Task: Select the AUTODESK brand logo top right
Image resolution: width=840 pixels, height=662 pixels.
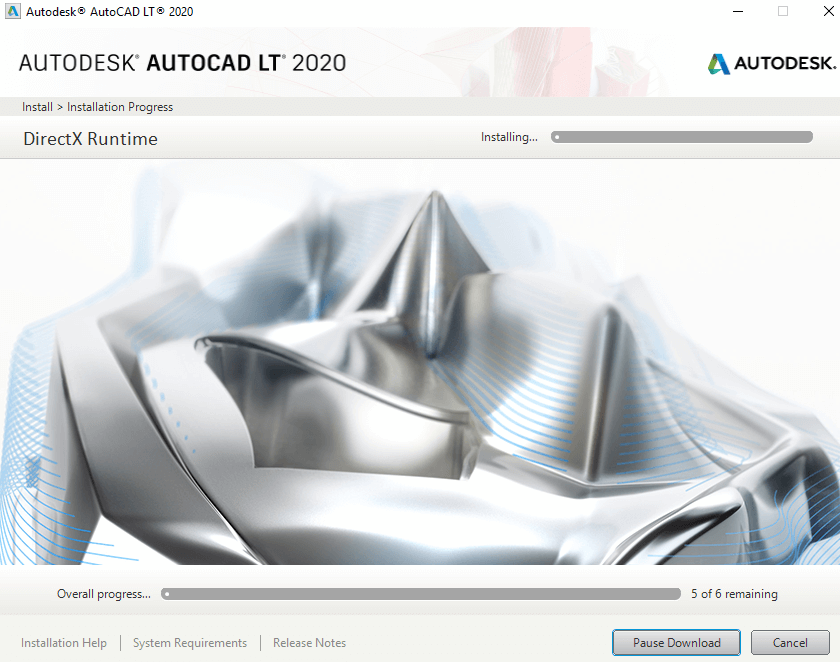Action: [770, 63]
